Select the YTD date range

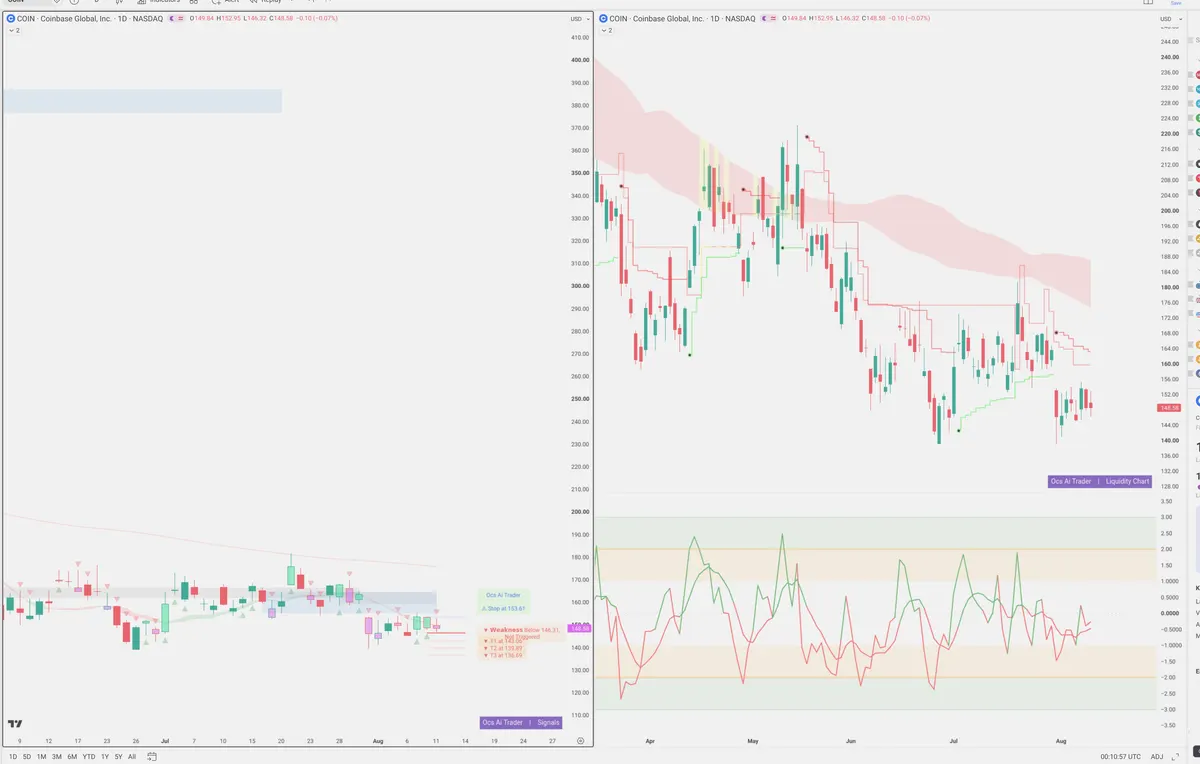(88, 757)
